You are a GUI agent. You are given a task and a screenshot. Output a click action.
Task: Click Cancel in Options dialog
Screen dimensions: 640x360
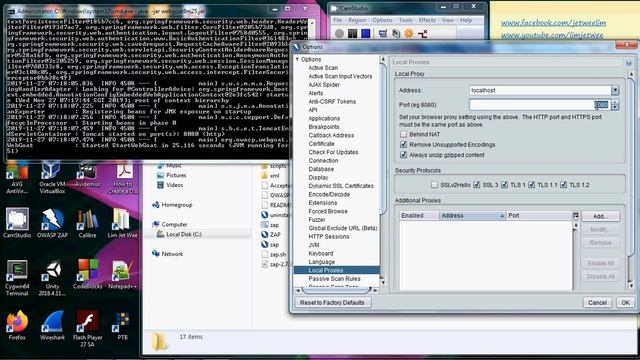click(598, 303)
